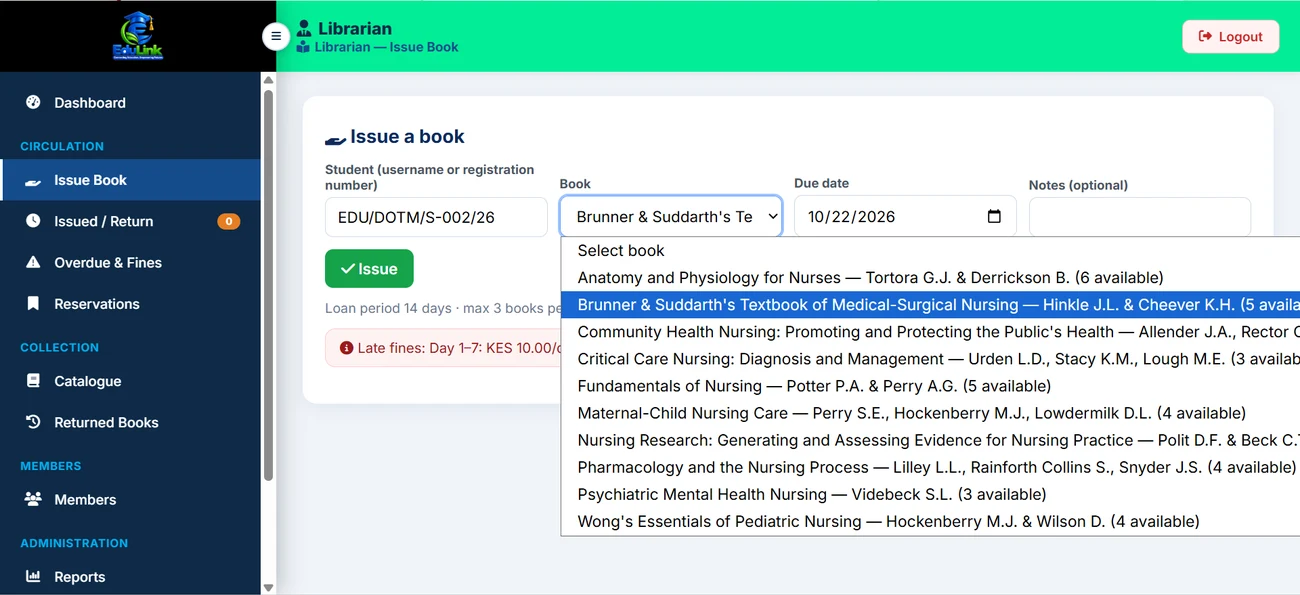1300x595 pixels.
Task: Click the Reservations bookmark icon
Action: coord(33,303)
